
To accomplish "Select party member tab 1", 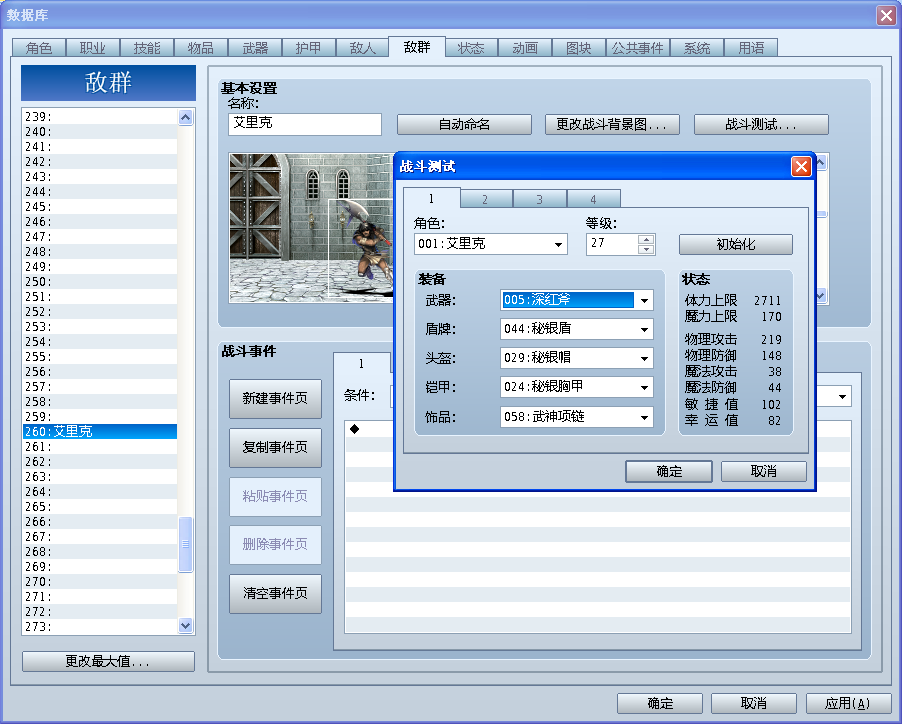I will 431,198.
